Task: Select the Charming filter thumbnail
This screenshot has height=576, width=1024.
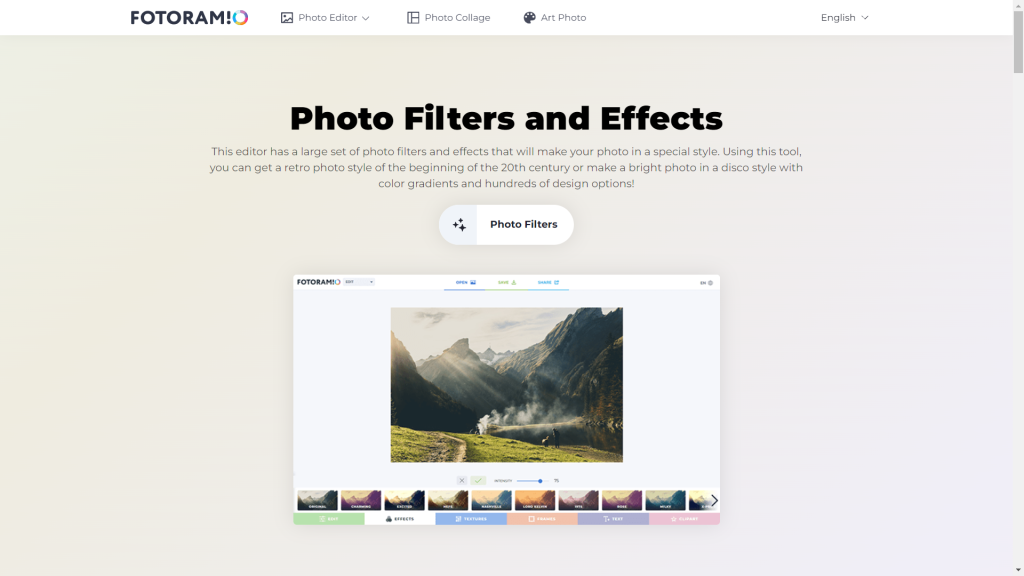Action: coord(361,500)
